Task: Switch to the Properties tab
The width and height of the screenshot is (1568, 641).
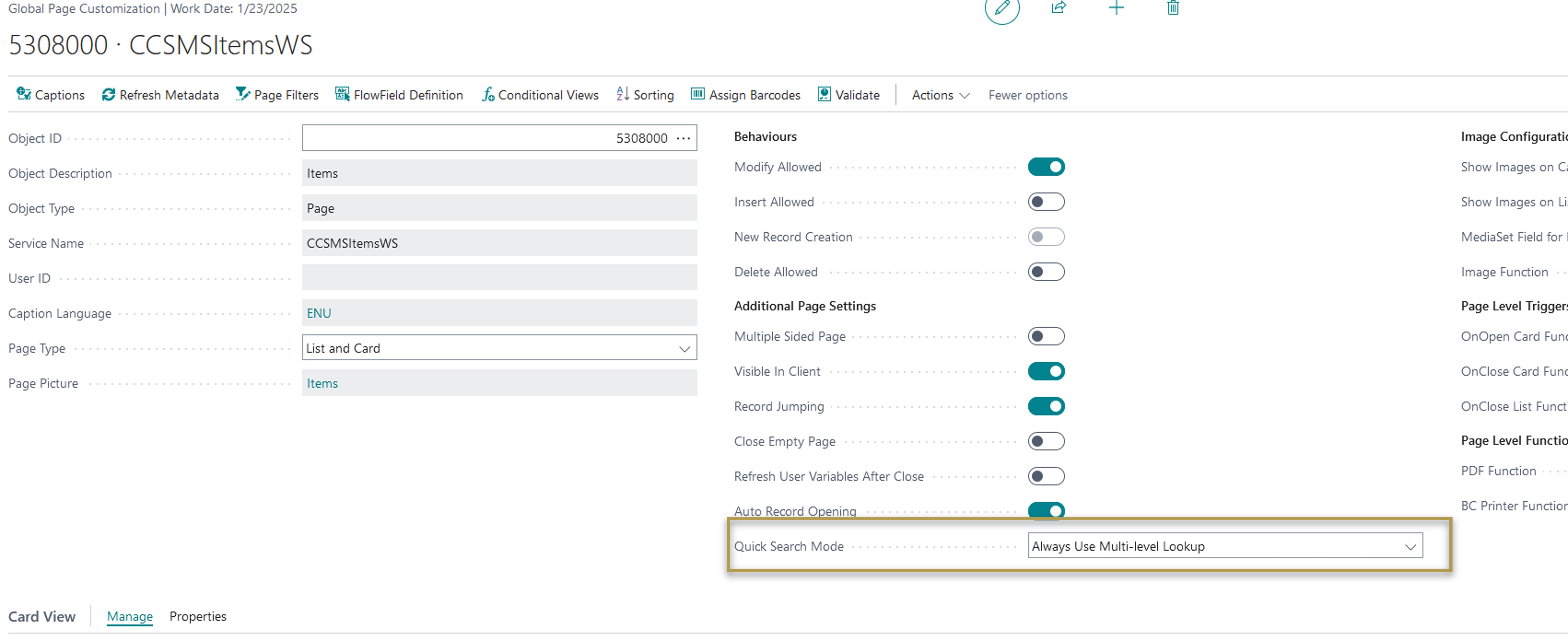Action: pos(198,616)
